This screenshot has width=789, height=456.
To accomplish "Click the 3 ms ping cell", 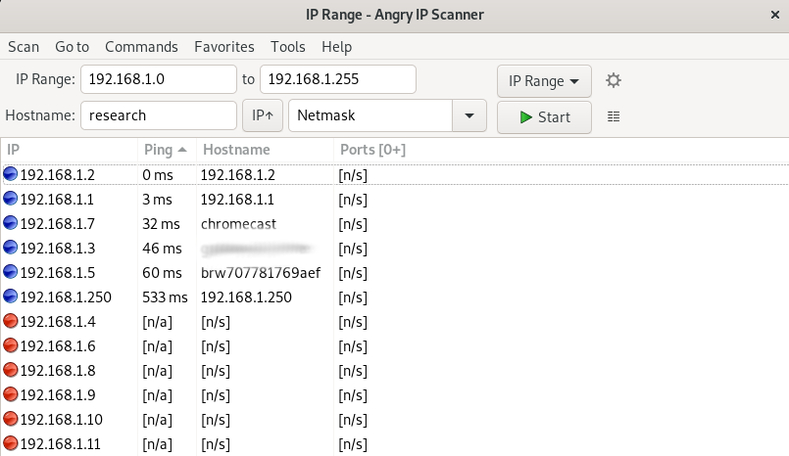I will tap(157, 199).
